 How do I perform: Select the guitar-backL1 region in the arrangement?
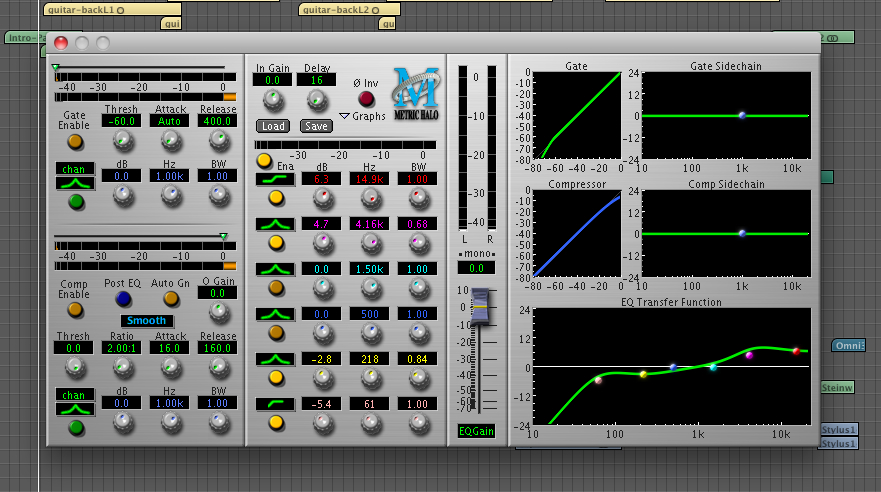(112, 10)
